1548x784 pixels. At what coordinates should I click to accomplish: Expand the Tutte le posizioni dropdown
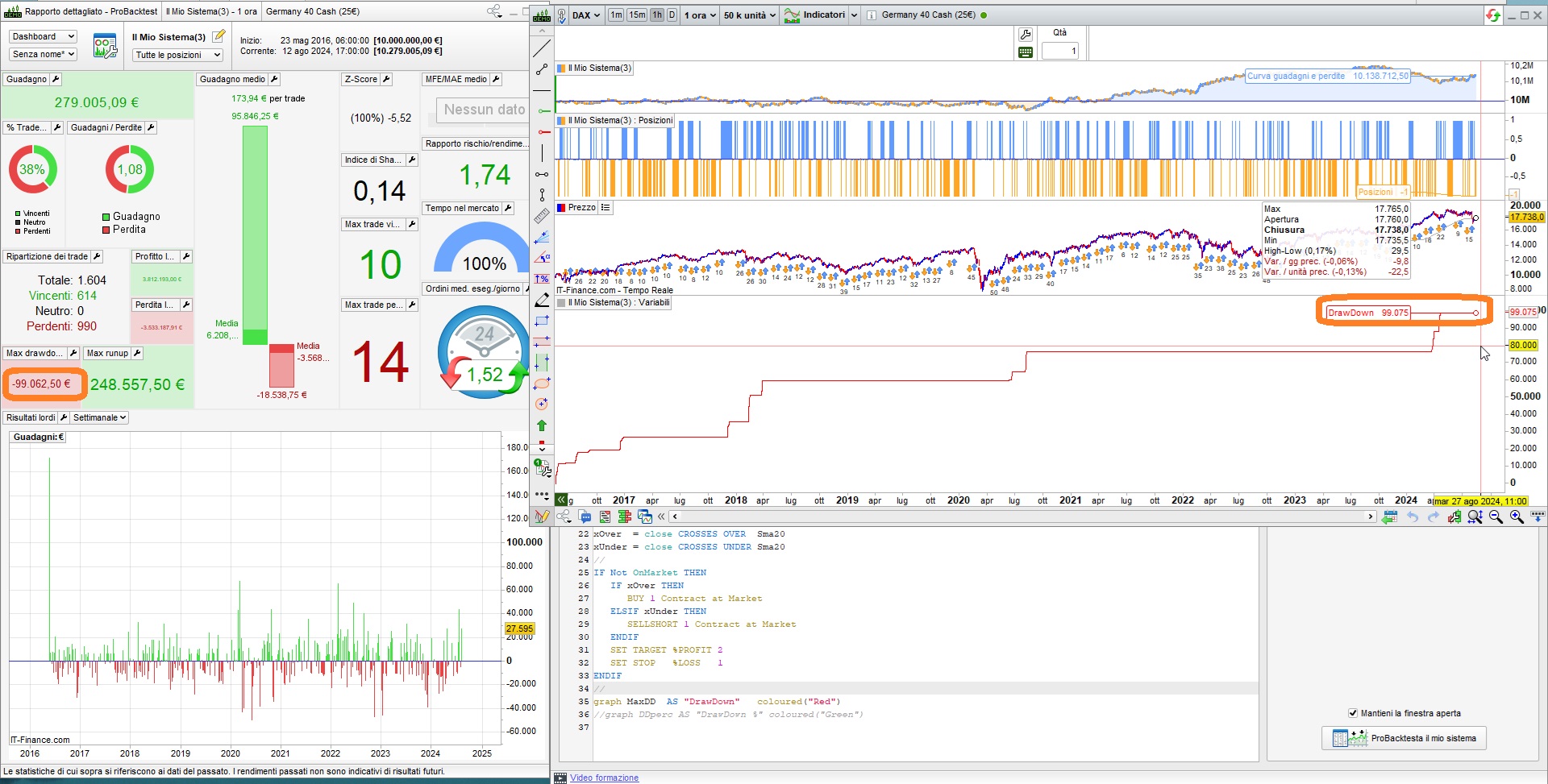pyautogui.click(x=177, y=55)
